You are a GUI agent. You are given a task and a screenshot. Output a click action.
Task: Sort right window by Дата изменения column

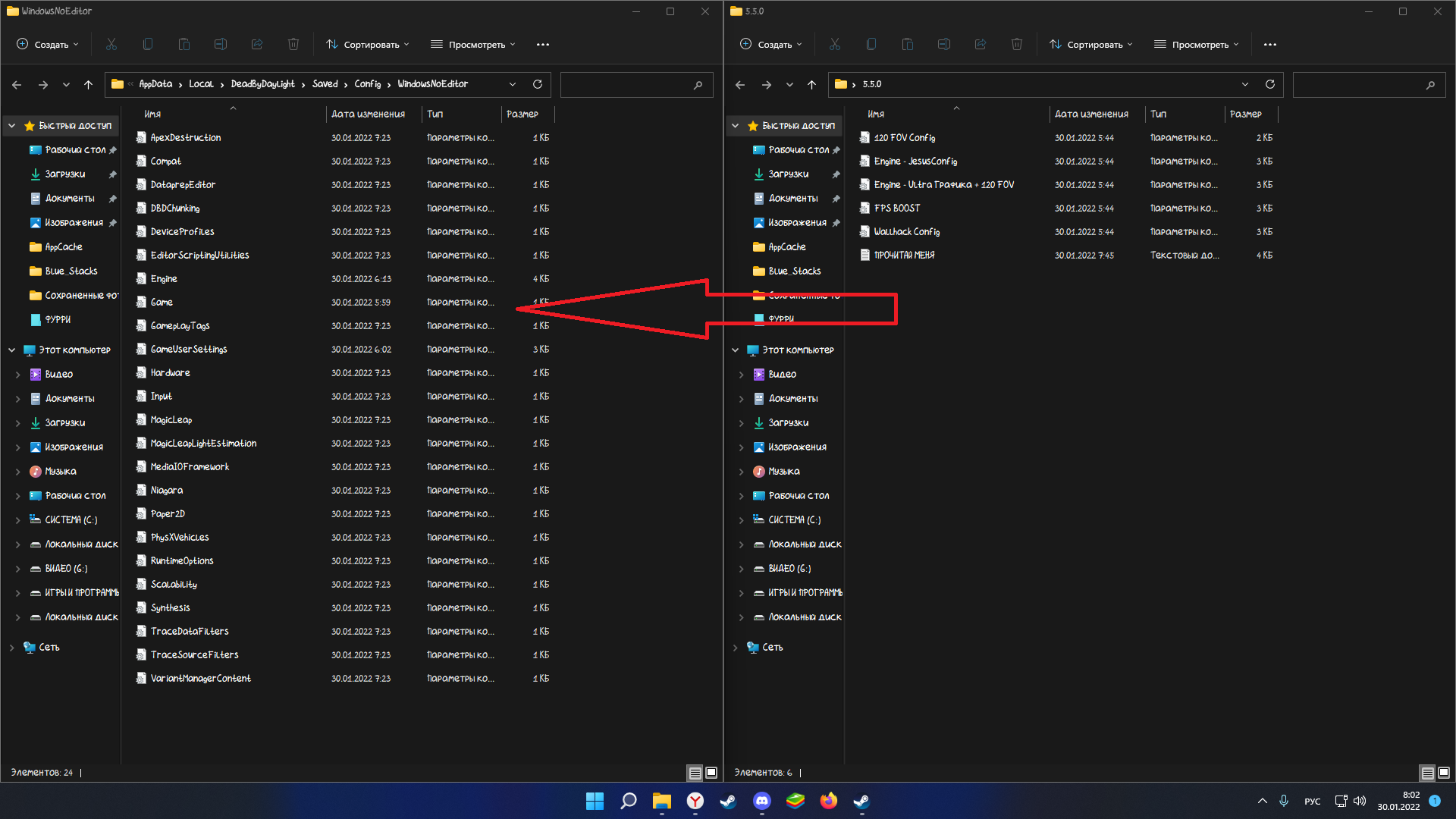1091,114
